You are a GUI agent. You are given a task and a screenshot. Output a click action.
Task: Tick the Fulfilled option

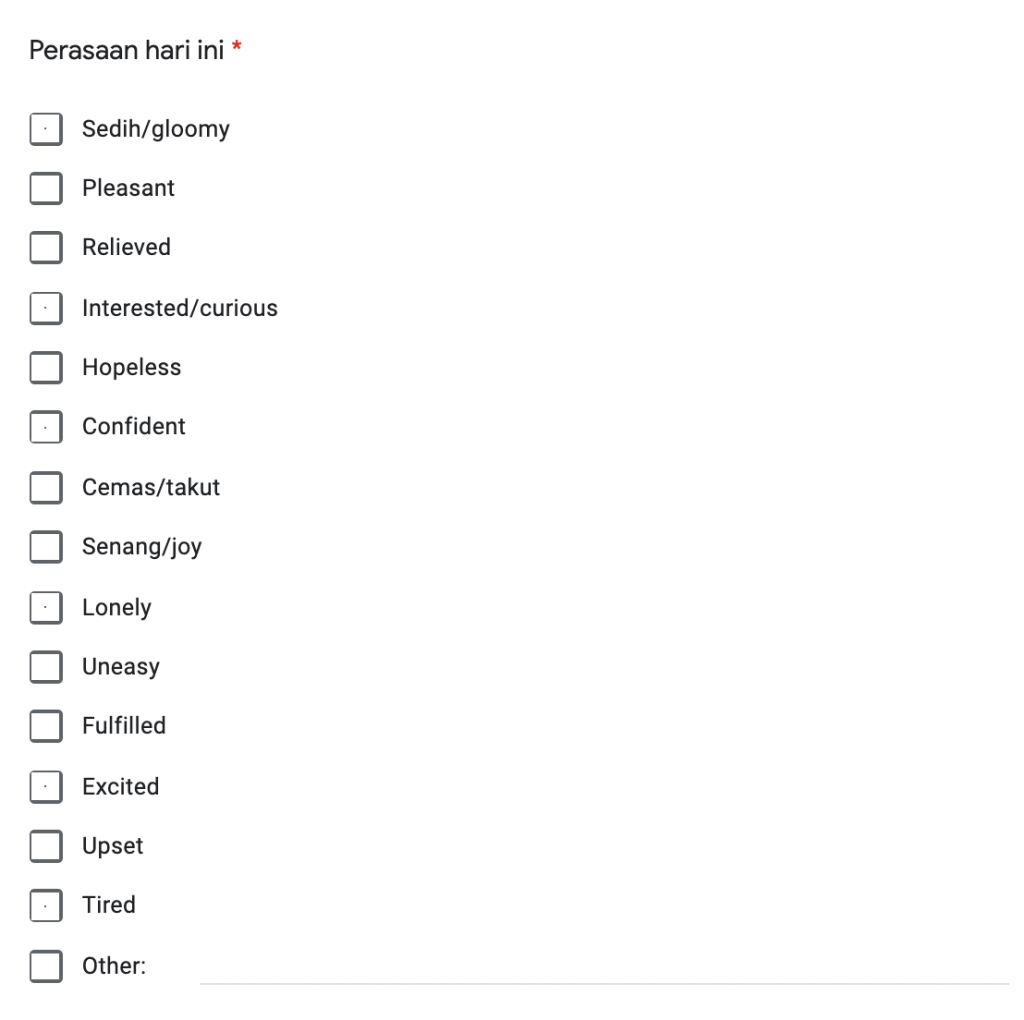tap(46, 726)
